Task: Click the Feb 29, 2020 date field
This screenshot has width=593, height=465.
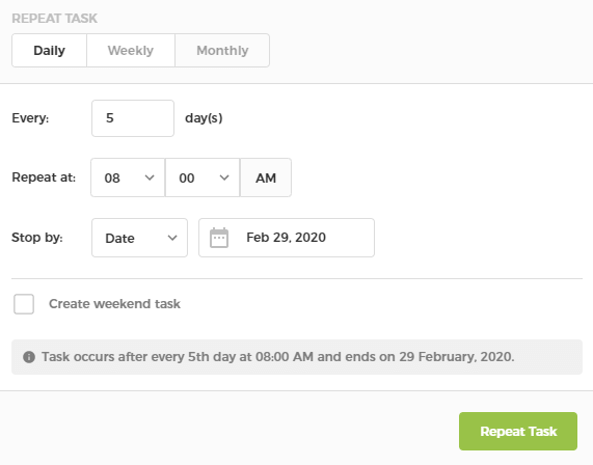Action: pos(287,238)
